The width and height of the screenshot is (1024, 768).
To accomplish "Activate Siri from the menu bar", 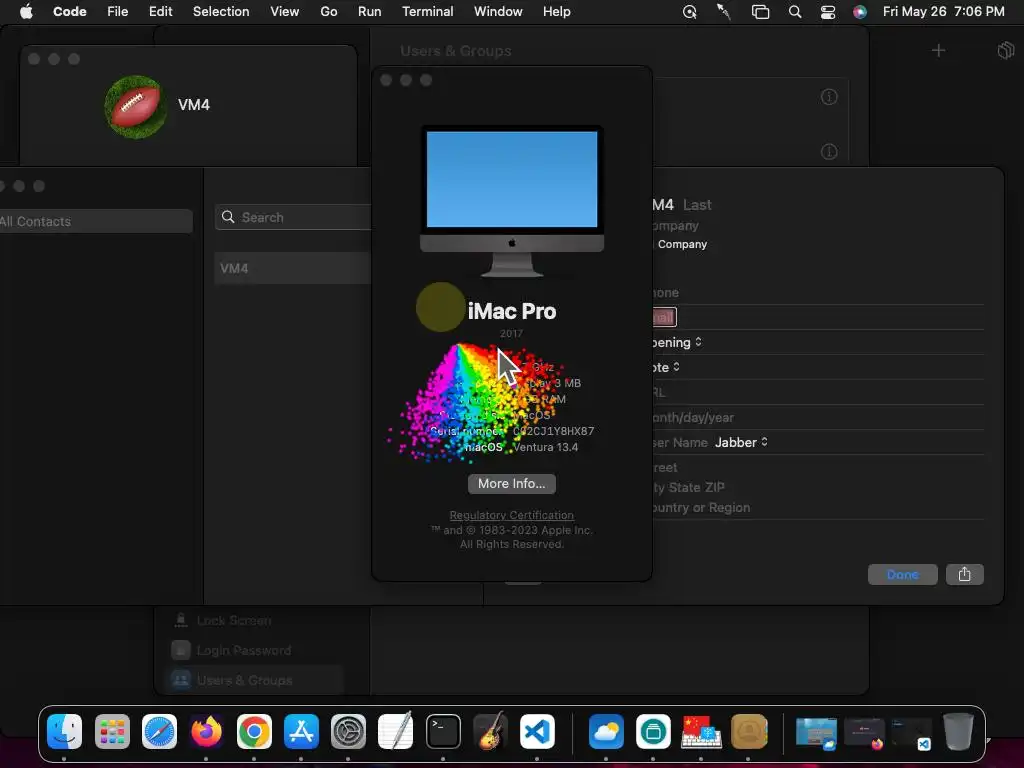I will pos(860,12).
